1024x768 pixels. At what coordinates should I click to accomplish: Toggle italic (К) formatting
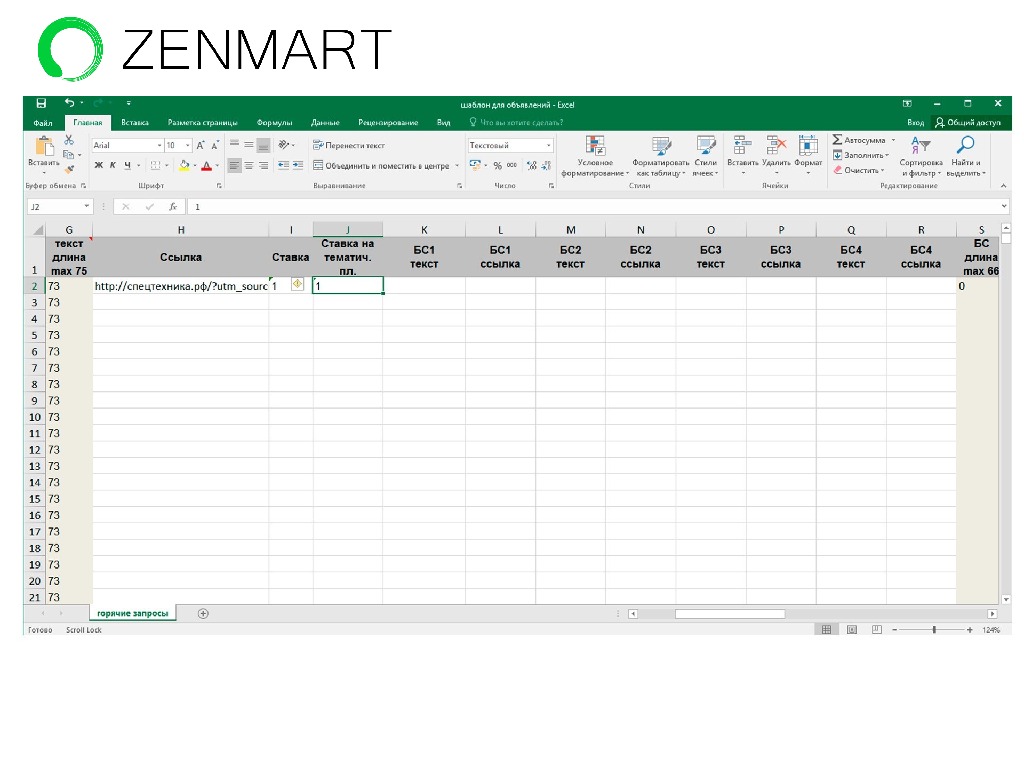click(x=113, y=166)
